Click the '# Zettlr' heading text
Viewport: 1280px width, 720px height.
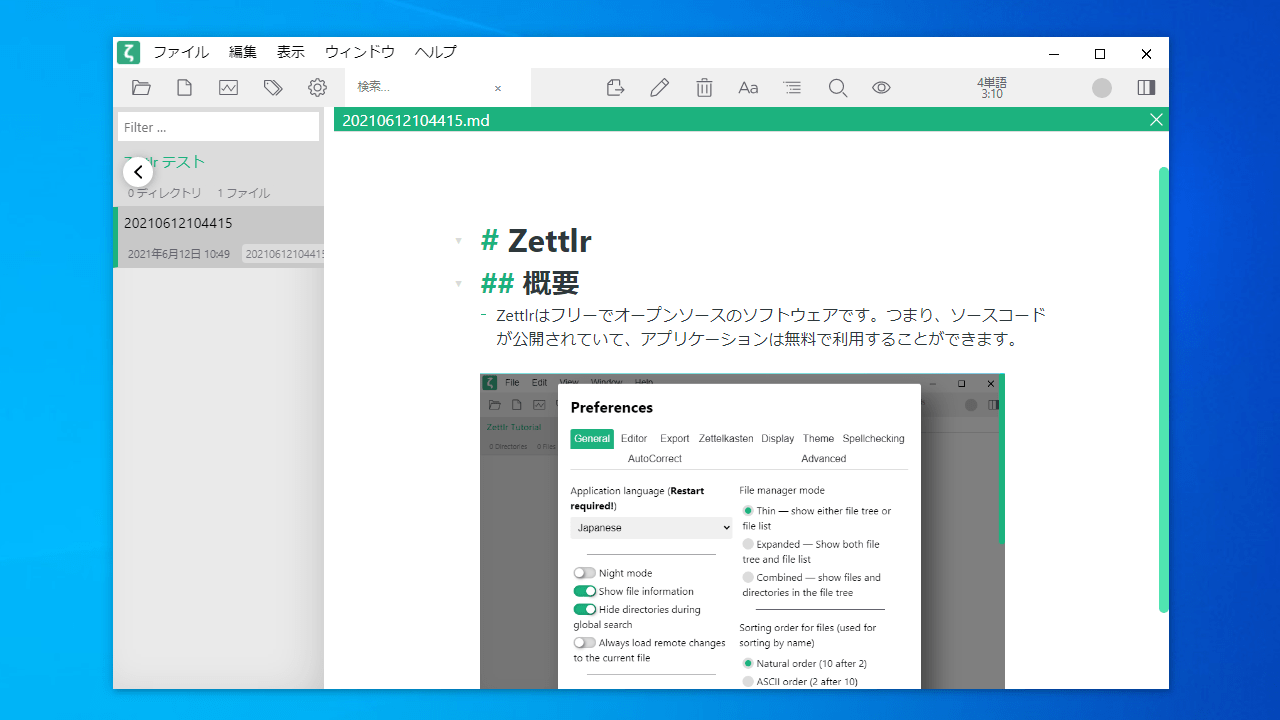pyautogui.click(x=536, y=241)
